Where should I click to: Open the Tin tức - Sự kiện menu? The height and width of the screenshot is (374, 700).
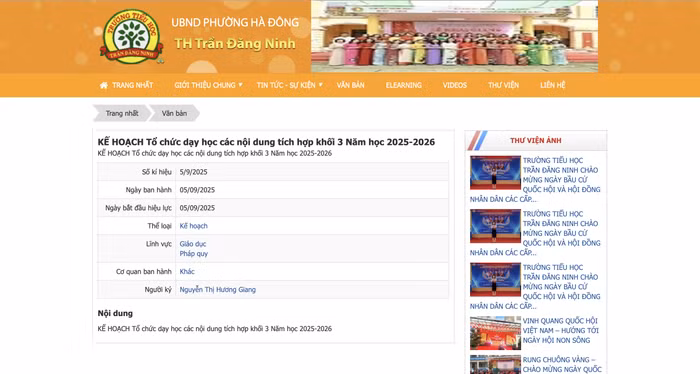pos(286,85)
